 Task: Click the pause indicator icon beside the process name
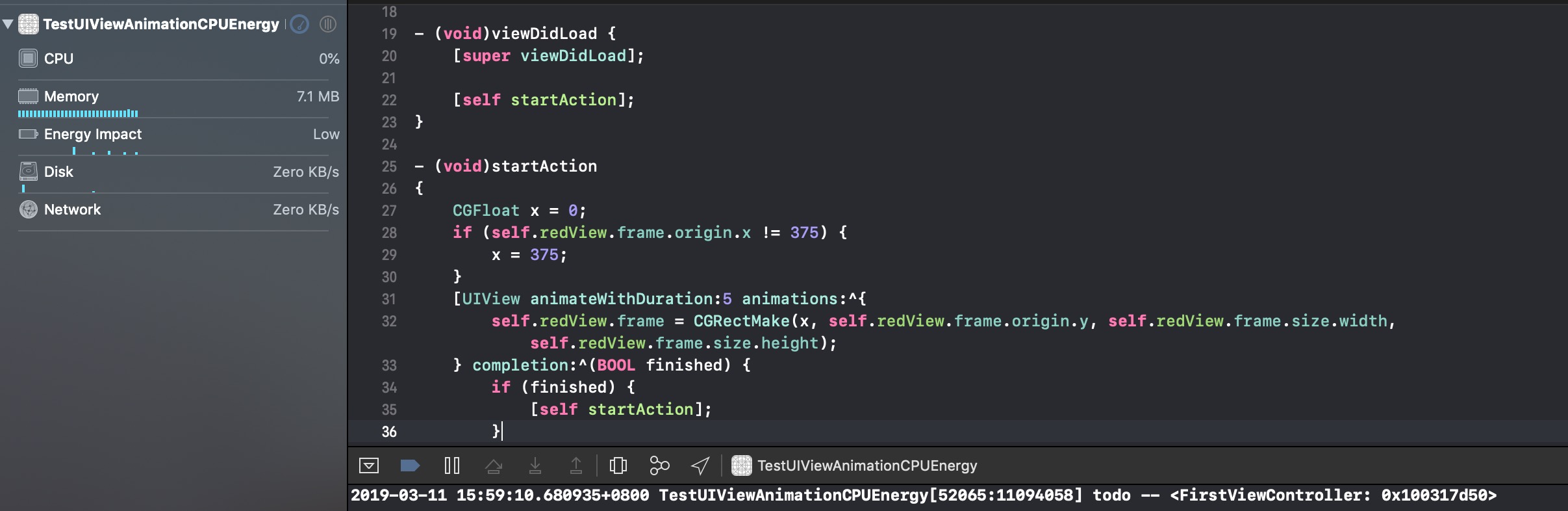[x=328, y=24]
